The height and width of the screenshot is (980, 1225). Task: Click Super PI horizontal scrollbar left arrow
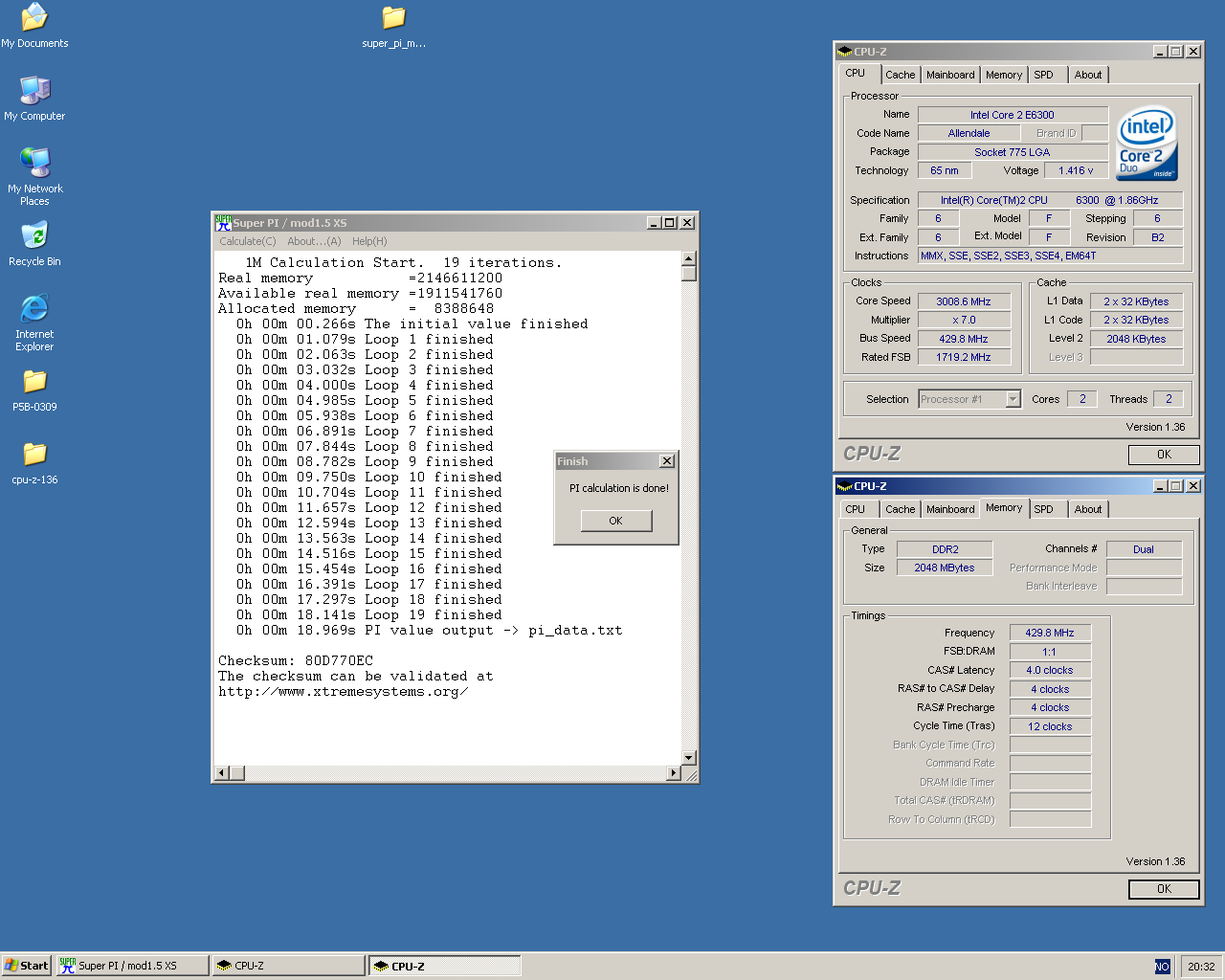pos(222,772)
